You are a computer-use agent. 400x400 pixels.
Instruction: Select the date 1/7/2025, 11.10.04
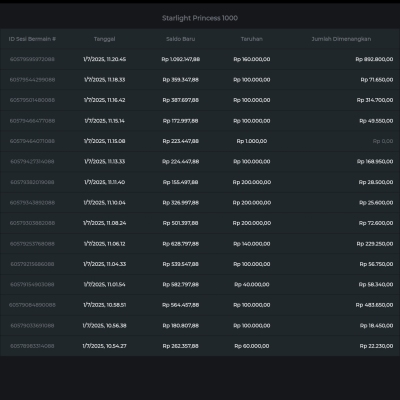pyautogui.click(x=104, y=203)
